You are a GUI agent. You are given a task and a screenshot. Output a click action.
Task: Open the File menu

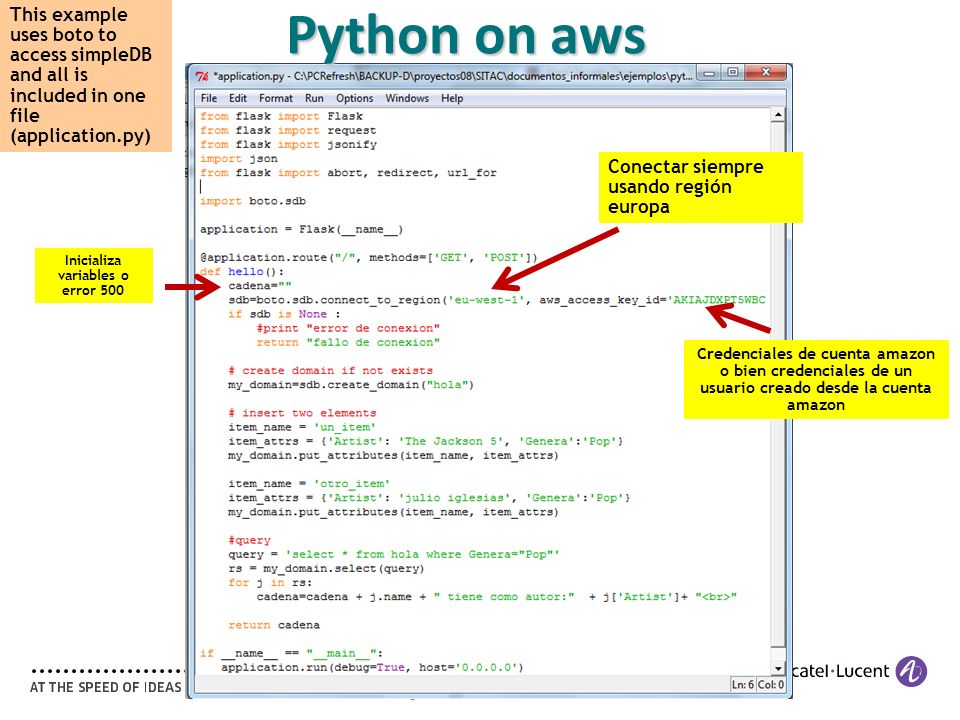pyautogui.click(x=209, y=98)
